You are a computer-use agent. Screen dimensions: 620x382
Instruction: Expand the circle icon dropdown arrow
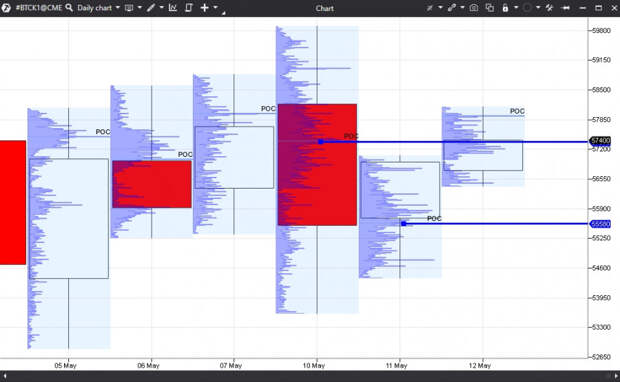click(538, 8)
